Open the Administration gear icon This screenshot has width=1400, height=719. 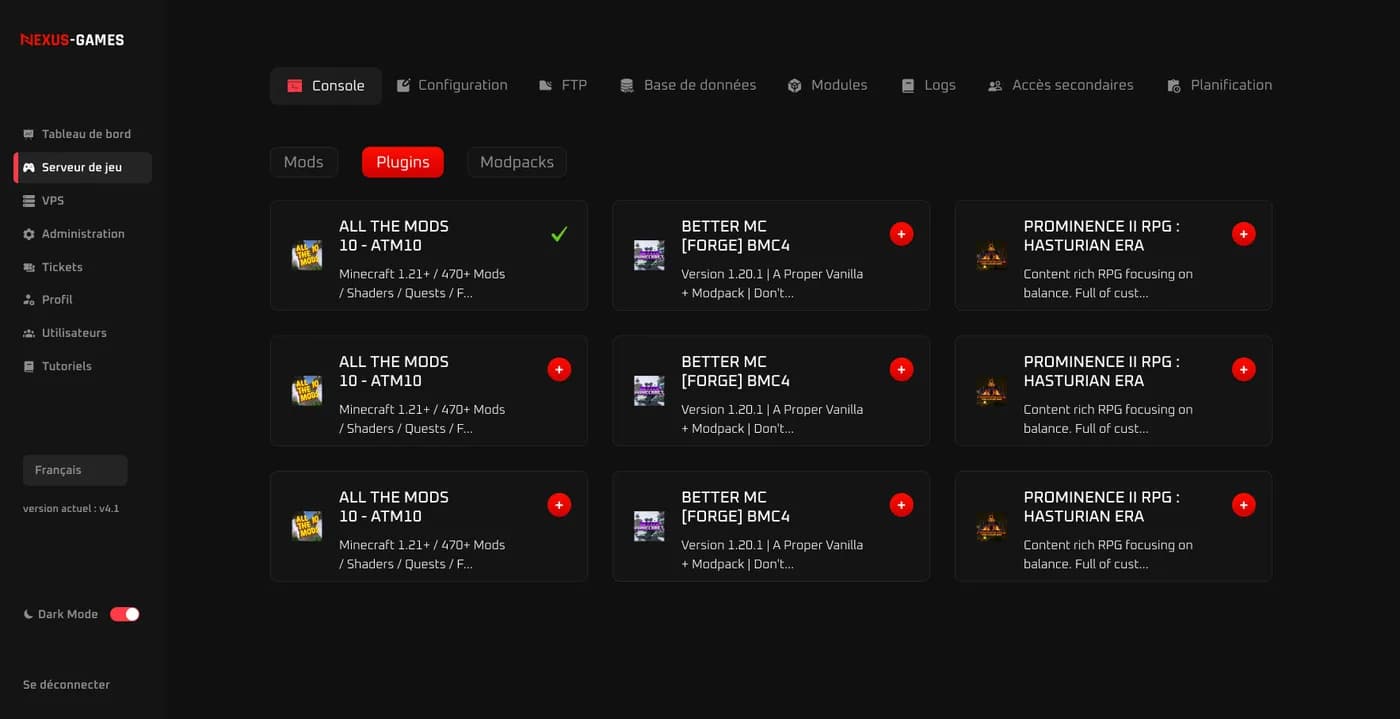coord(29,234)
